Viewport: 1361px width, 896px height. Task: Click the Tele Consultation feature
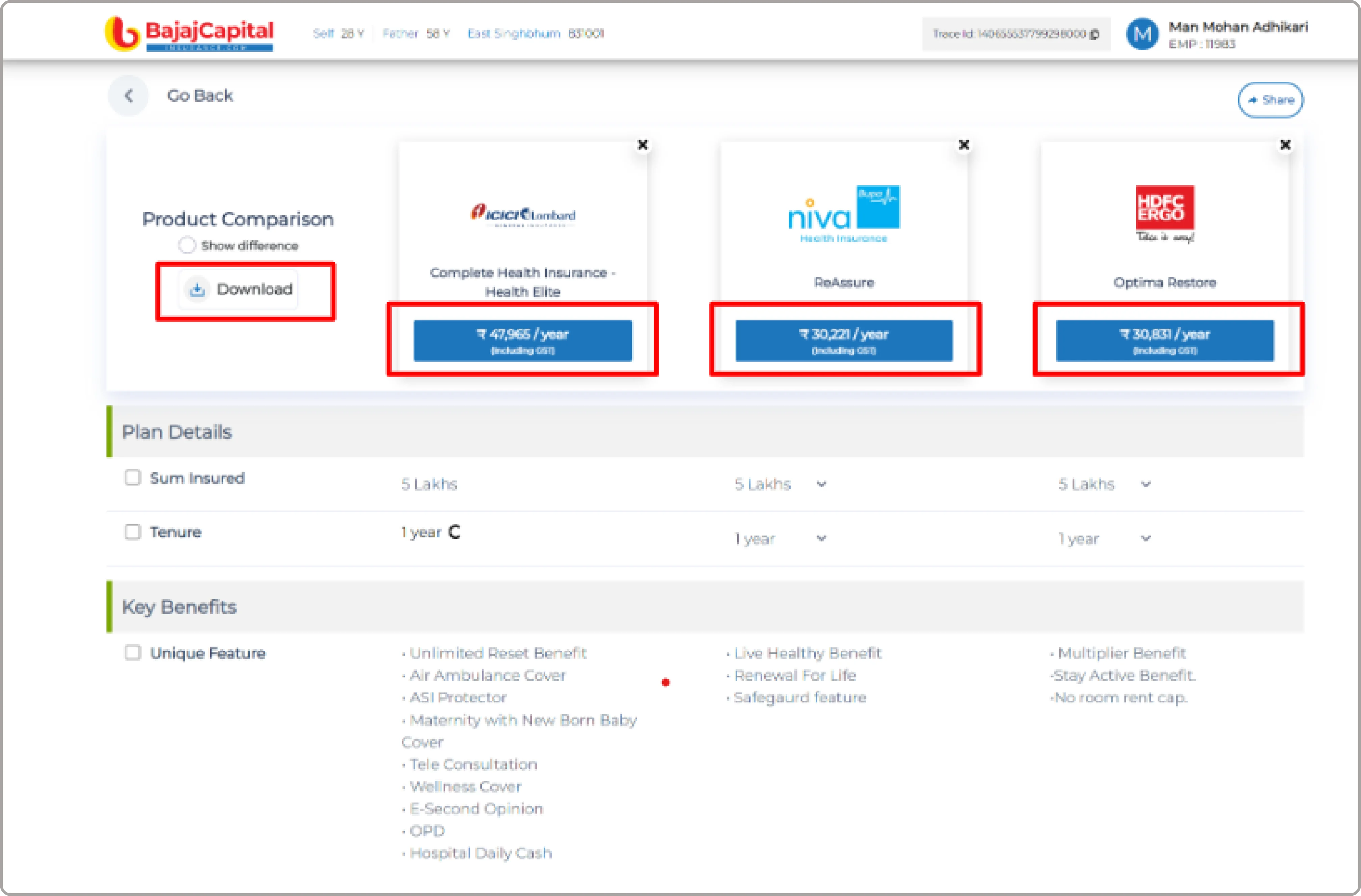473,765
